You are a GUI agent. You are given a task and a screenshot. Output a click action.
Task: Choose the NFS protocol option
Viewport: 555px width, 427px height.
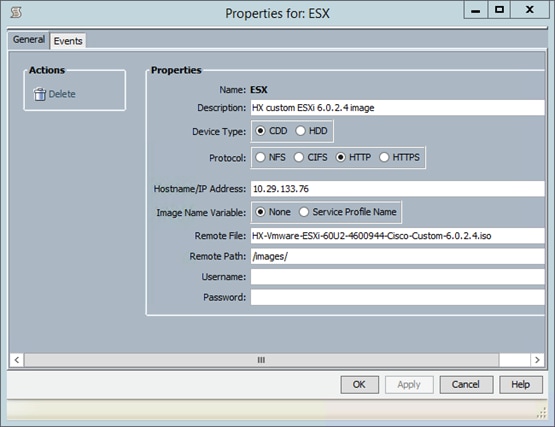click(x=260, y=157)
